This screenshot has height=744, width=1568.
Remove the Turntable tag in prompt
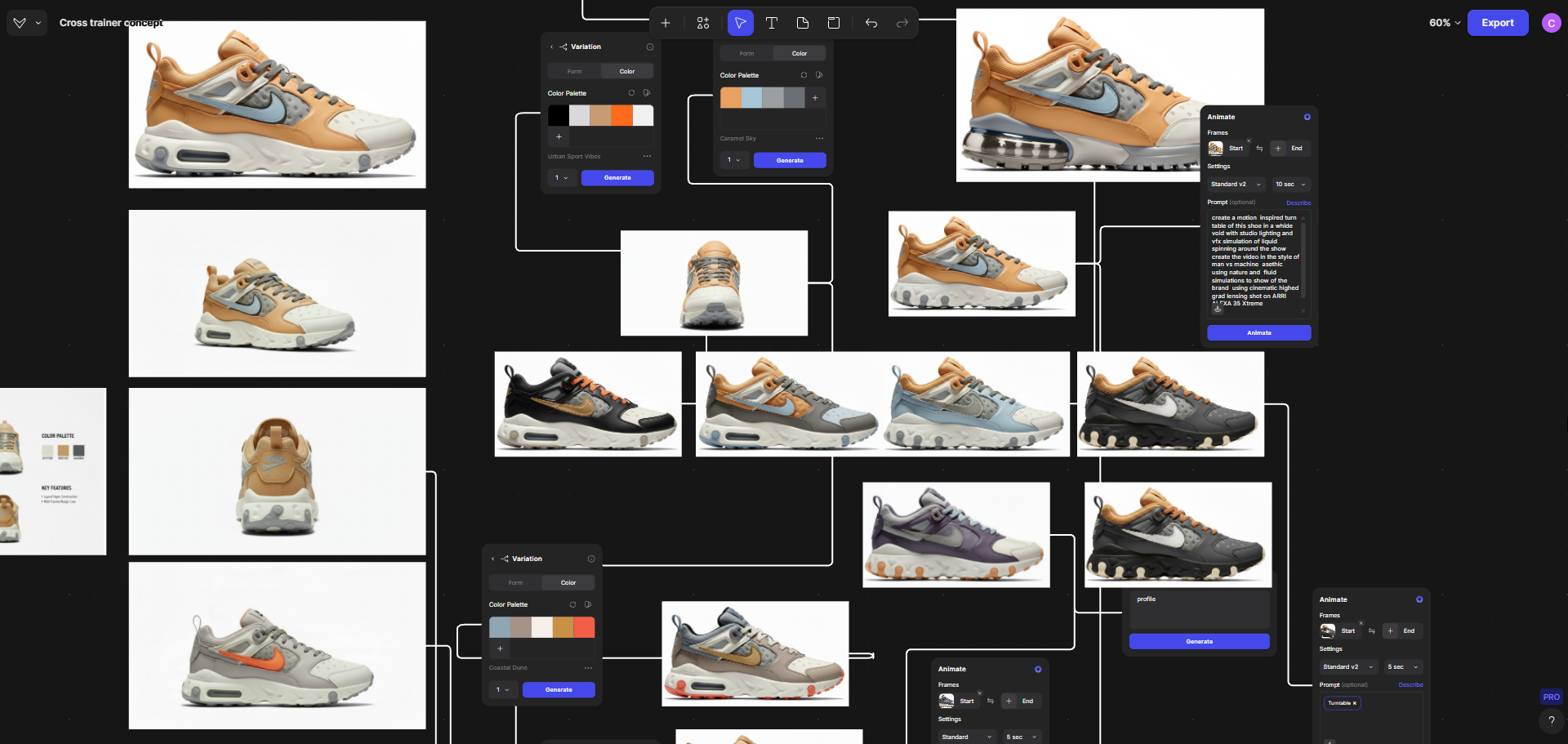click(x=1354, y=703)
